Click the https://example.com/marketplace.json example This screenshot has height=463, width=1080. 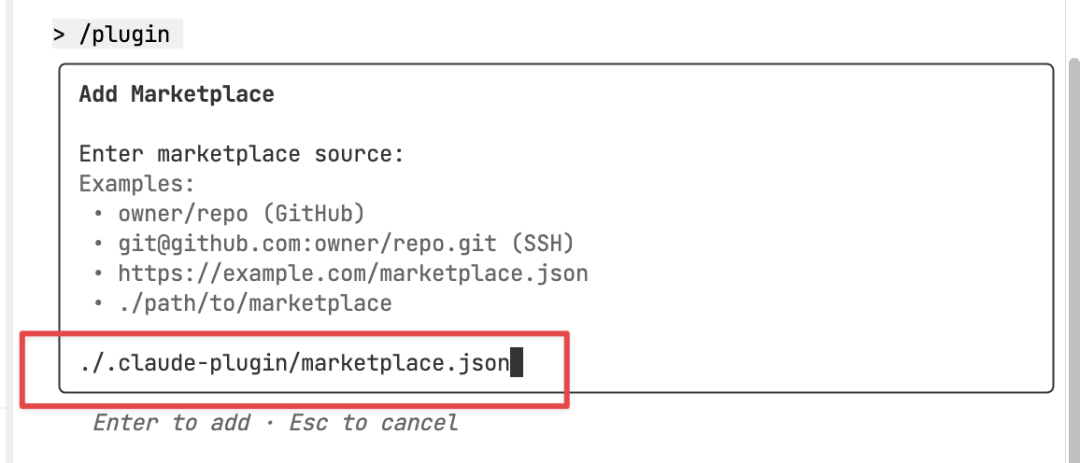pyautogui.click(x=352, y=273)
